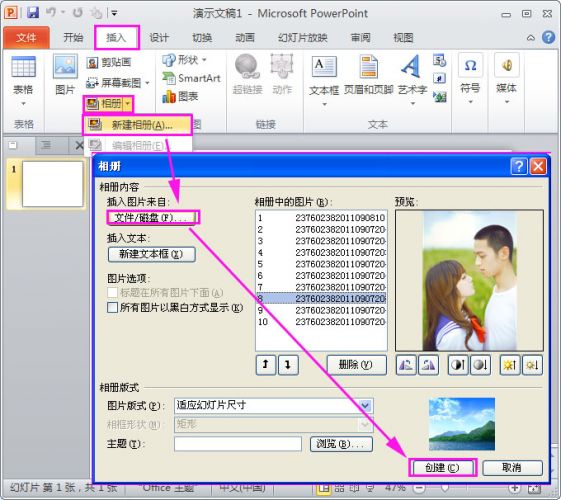Screen dimensions: 561x500
Task: Click the 取消 cancel button
Action: pos(512,467)
